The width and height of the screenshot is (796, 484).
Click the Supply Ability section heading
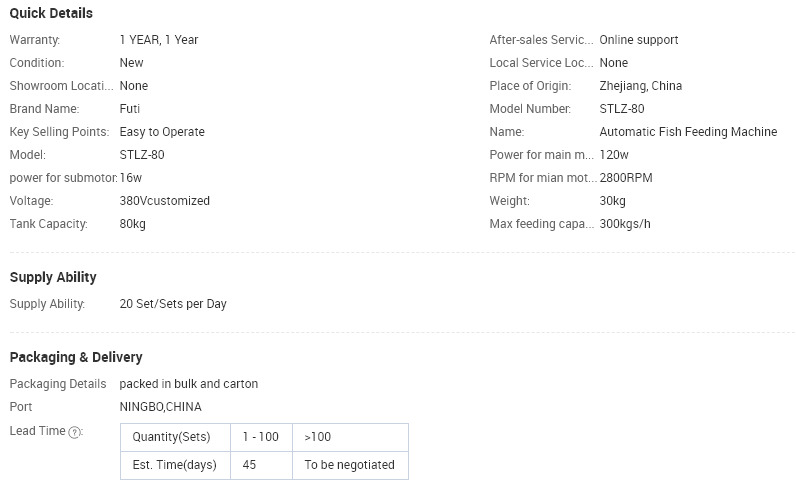point(53,277)
